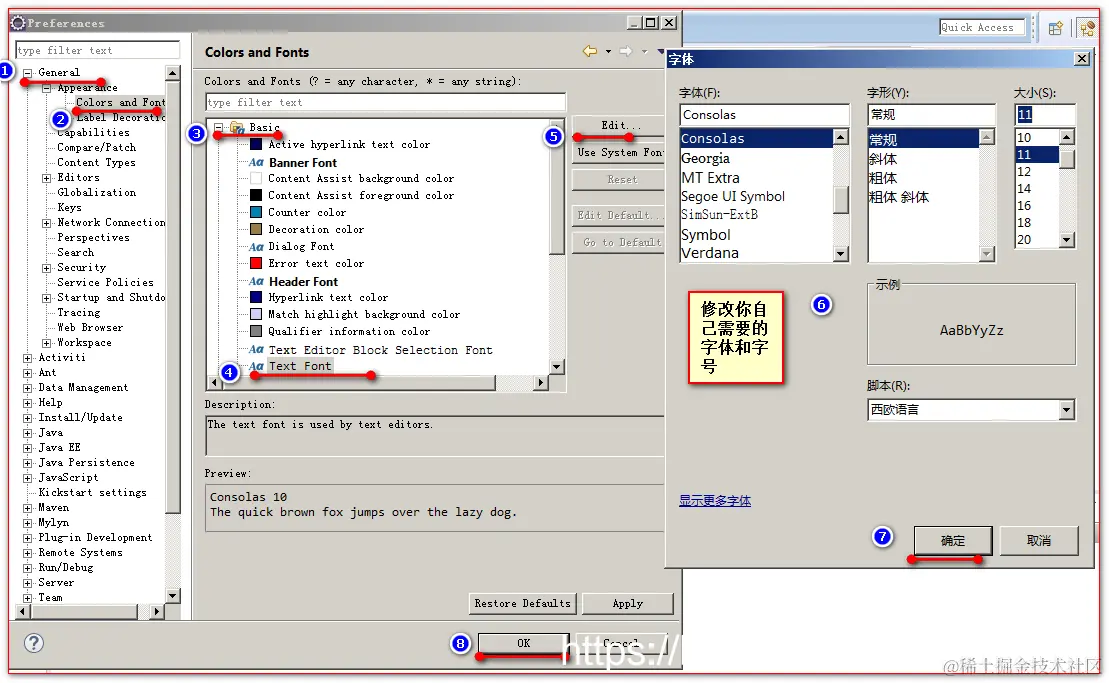Viewport: 1109px width, 683px height.
Task: Open the back history dropdown arrow
Action: point(608,51)
